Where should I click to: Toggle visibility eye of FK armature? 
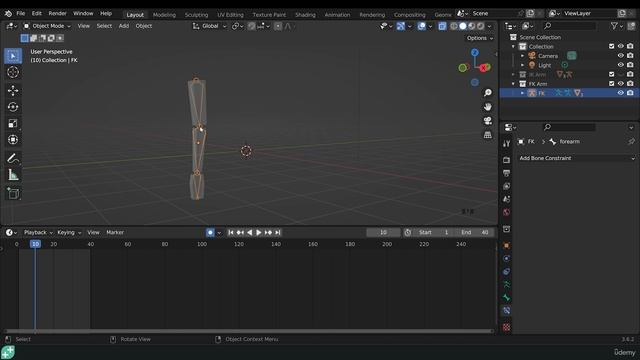(620, 93)
